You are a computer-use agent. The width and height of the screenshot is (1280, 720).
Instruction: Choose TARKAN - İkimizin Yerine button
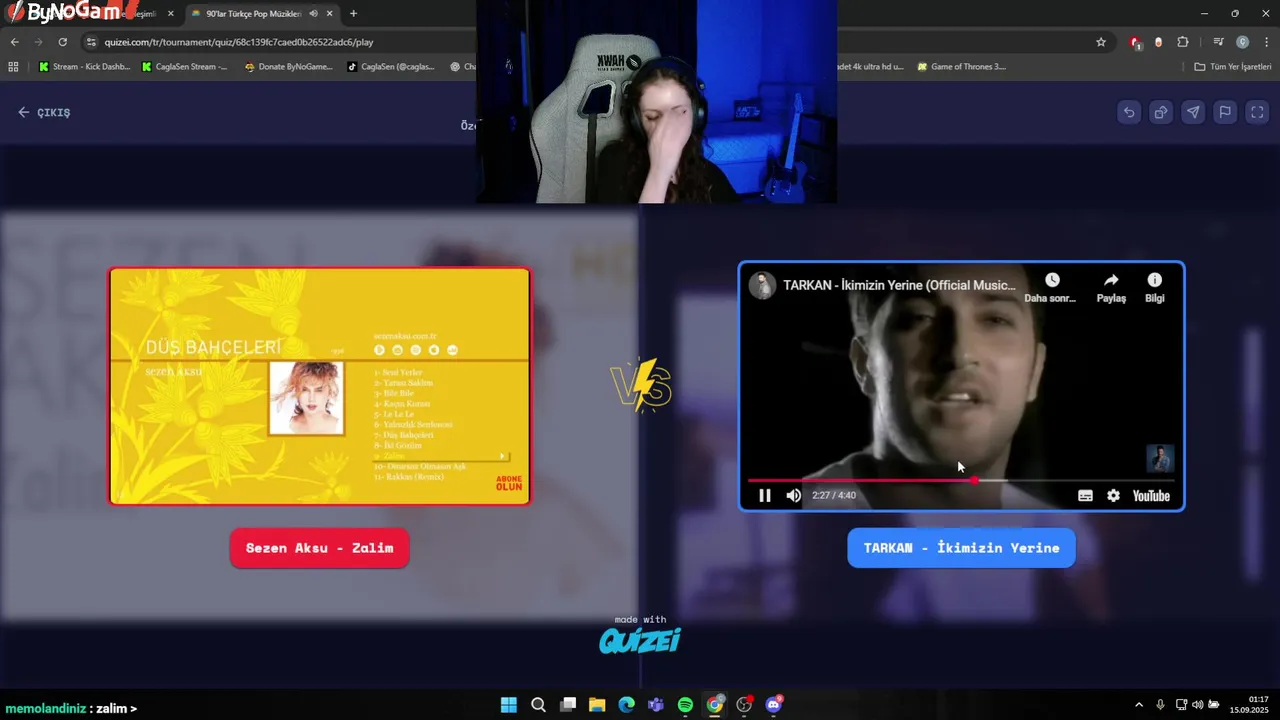click(x=961, y=548)
